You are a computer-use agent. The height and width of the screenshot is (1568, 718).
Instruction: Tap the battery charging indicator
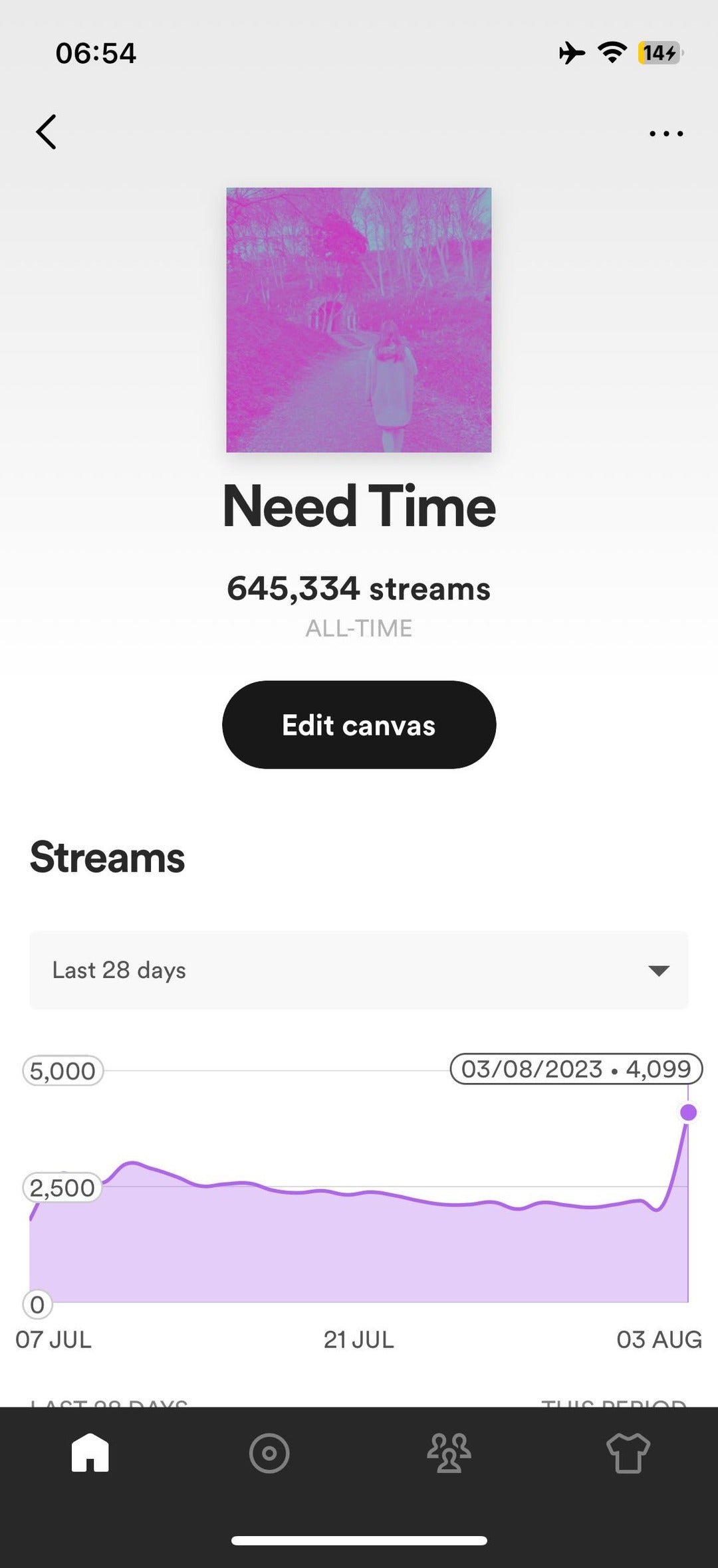[661, 52]
